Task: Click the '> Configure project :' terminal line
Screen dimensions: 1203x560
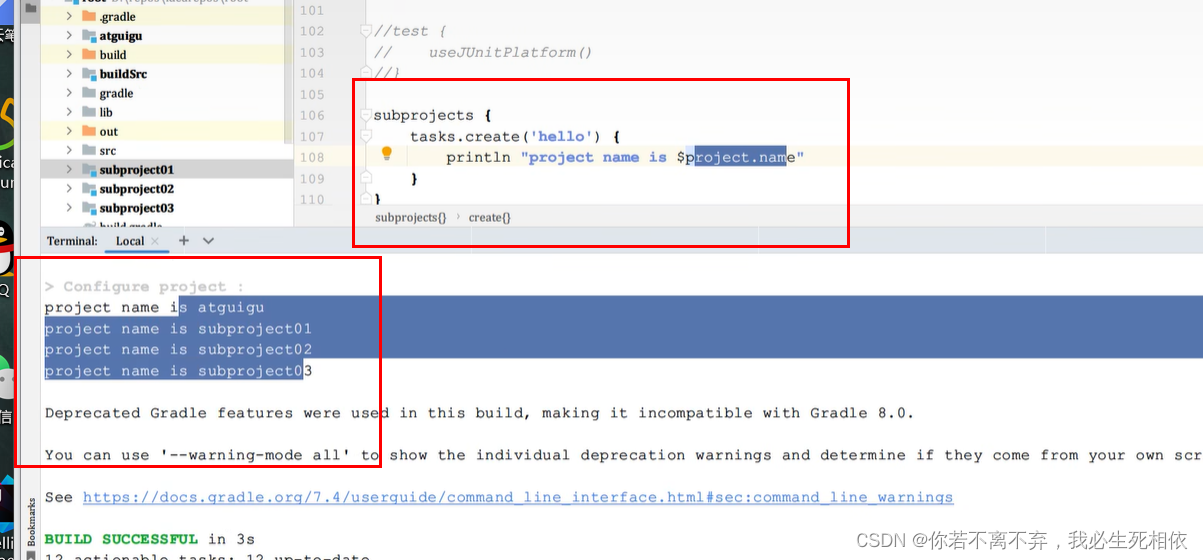Action: tap(144, 286)
